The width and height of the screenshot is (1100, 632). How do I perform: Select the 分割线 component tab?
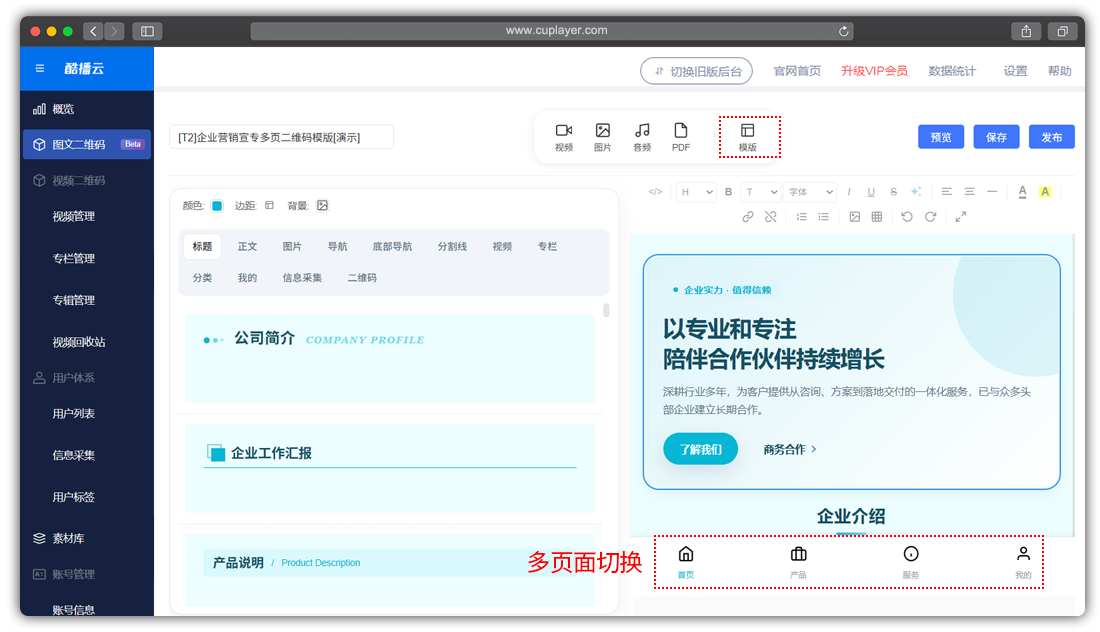452,246
